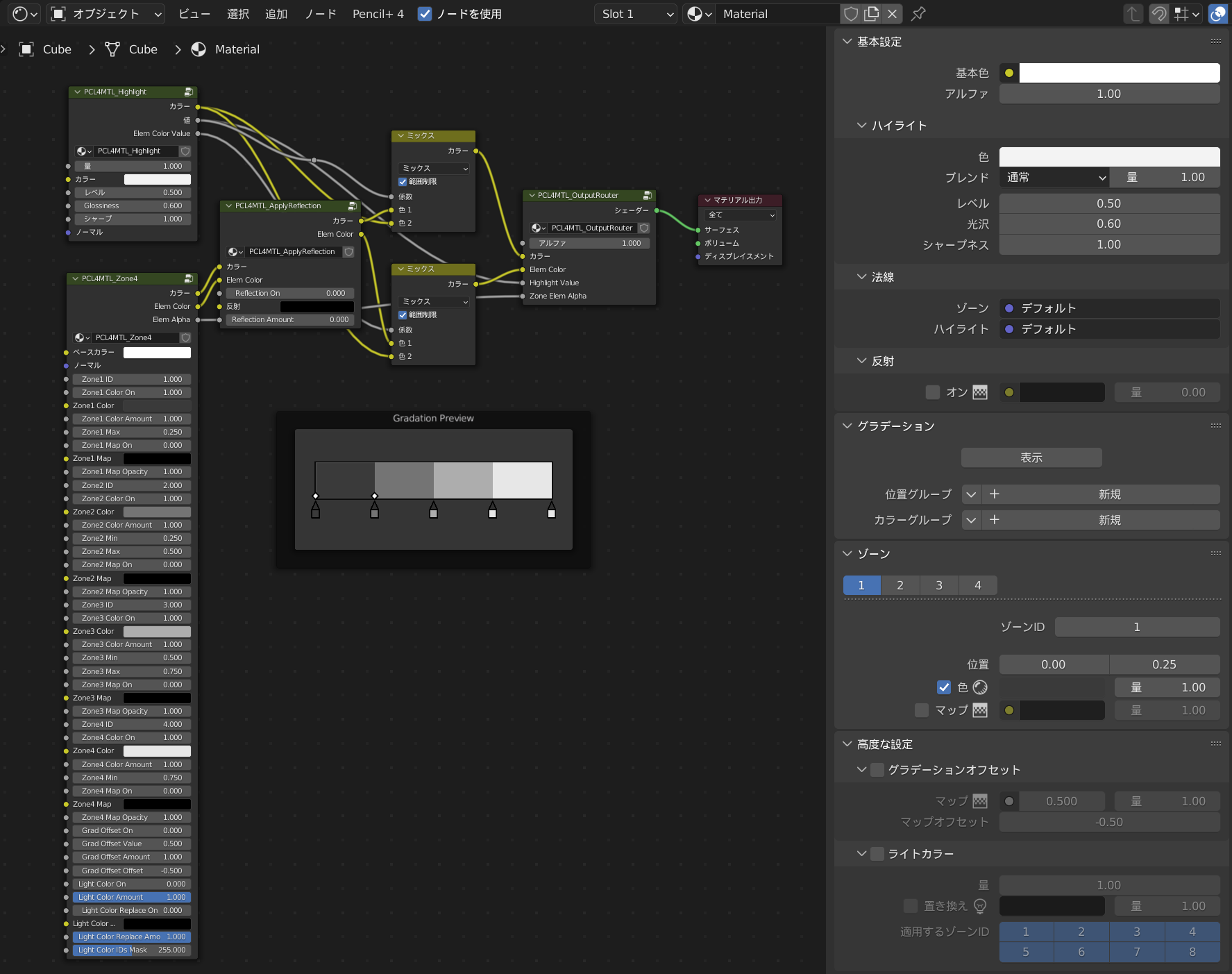The height and width of the screenshot is (974, 1232).
Task: Open the ビュー menu
Action: pos(194,14)
